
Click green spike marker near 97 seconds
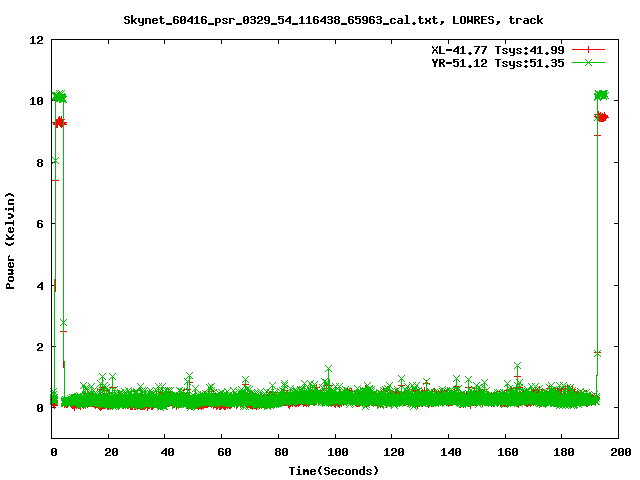[328, 369]
